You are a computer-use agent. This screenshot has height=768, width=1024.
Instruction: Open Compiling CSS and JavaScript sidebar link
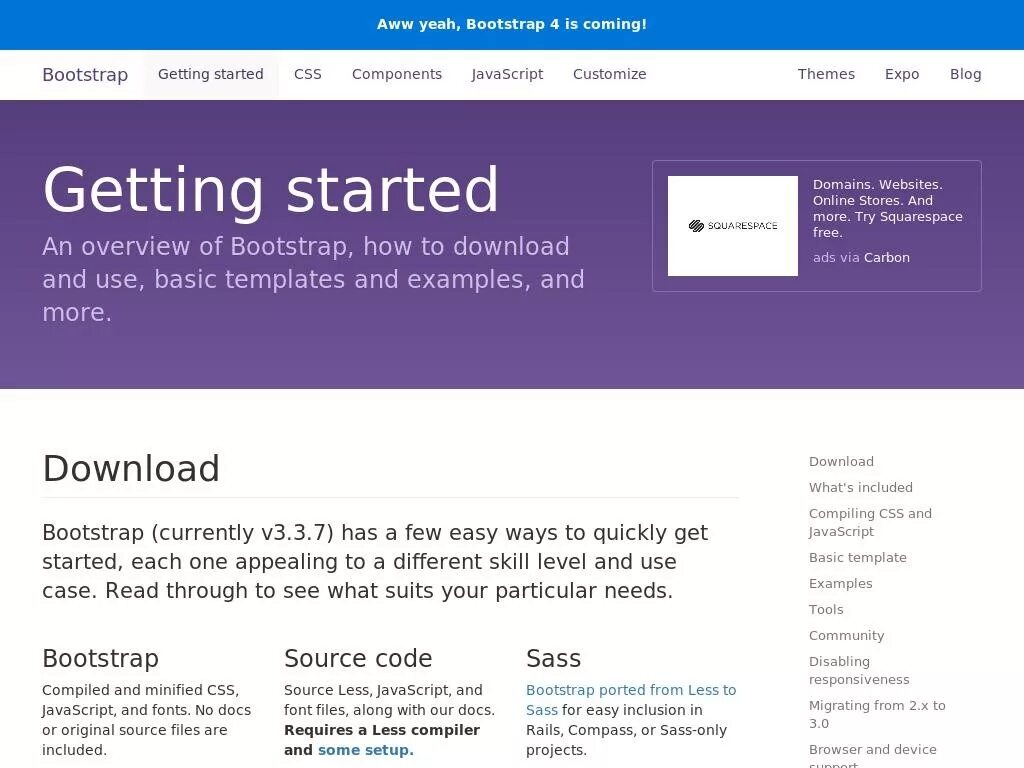(871, 522)
